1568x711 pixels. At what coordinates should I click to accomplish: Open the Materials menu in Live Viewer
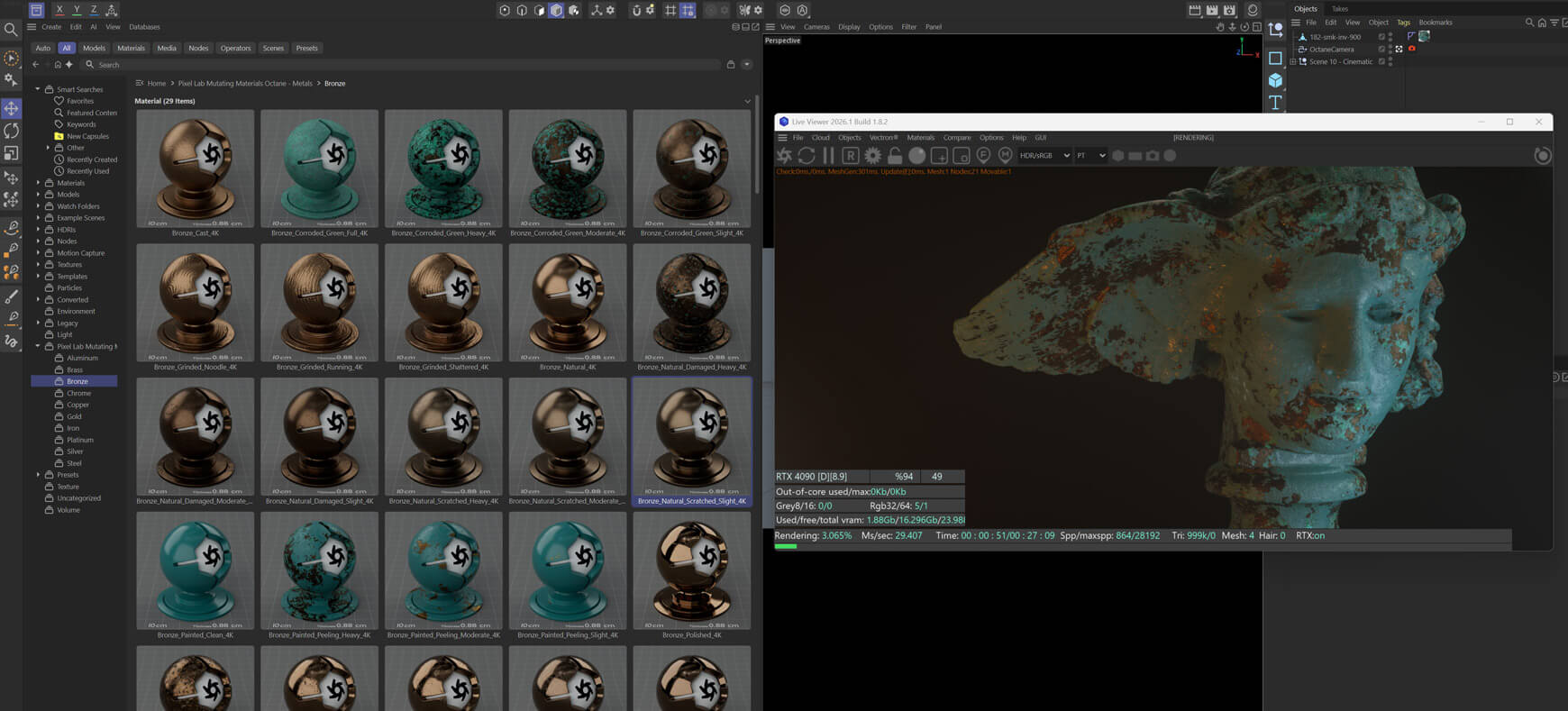tap(920, 138)
